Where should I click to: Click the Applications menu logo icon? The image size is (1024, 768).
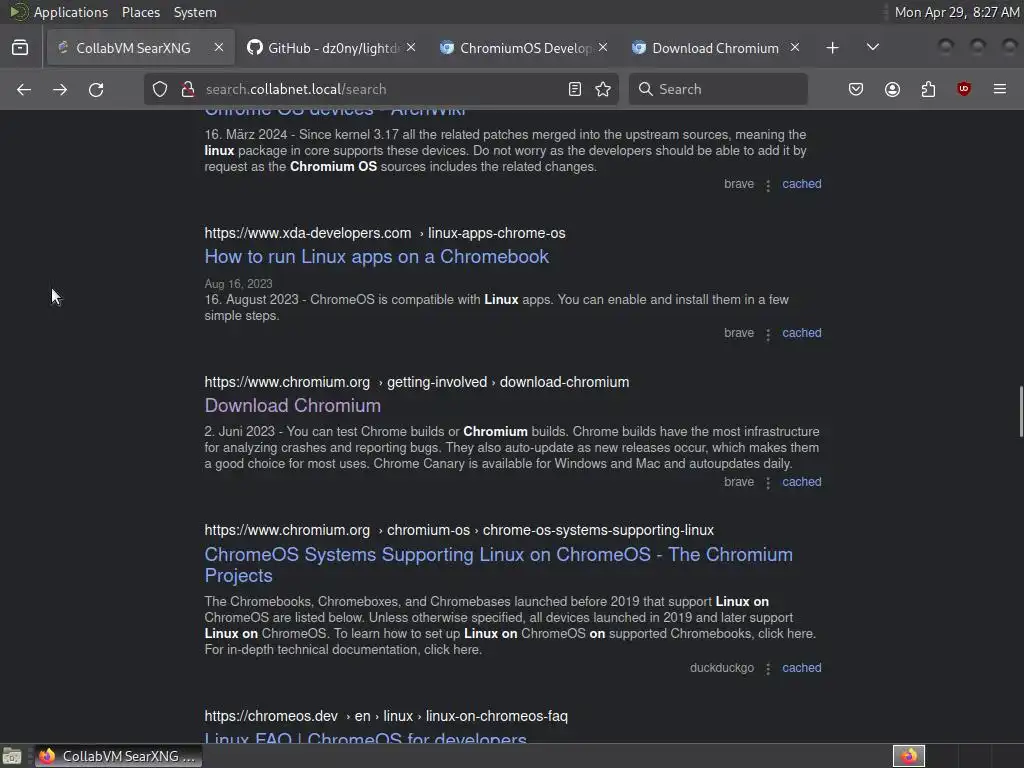(18, 12)
